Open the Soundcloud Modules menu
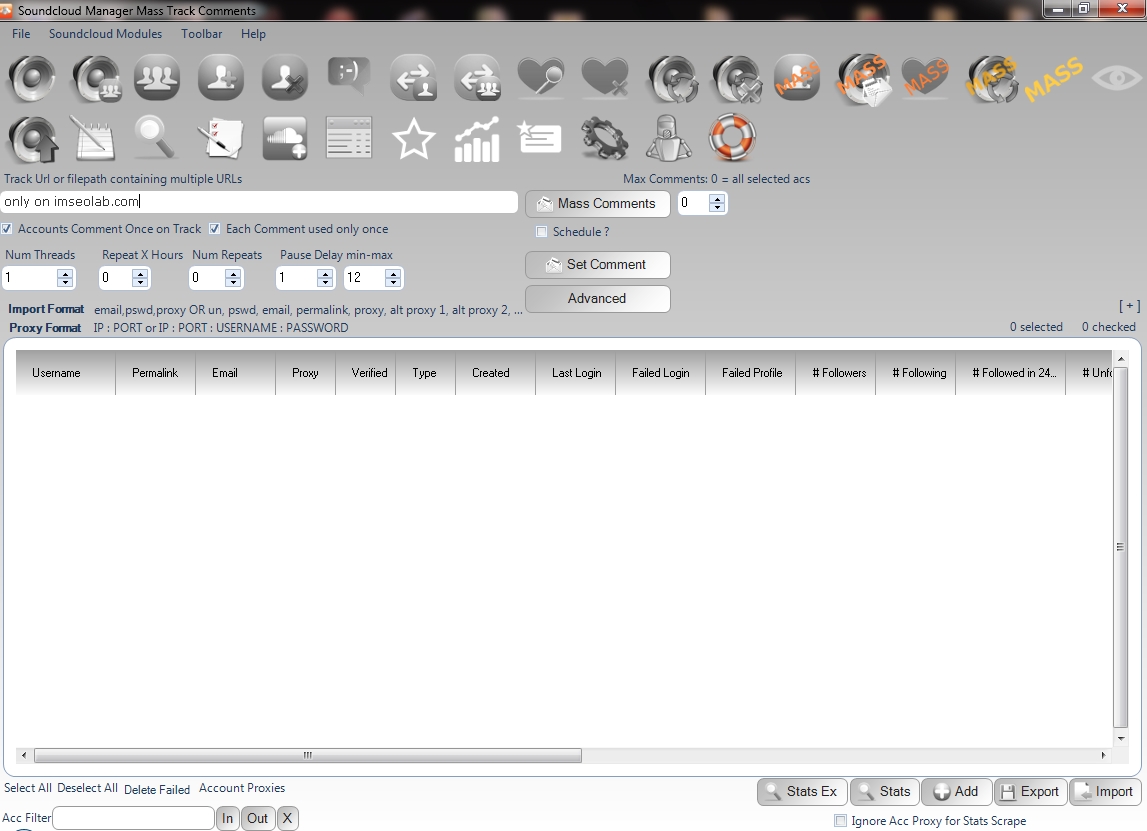Screen dimensions: 1147x831 tap(105, 34)
